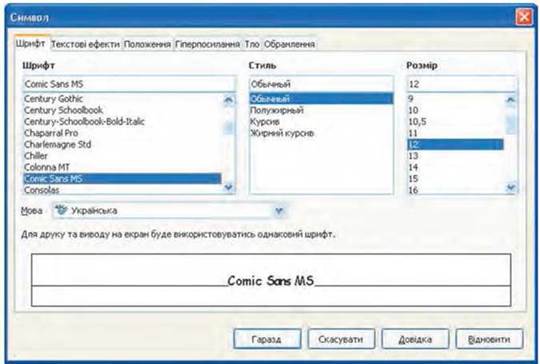The height and width of the screenshot is (364, 540).
Task: Select font size 11
Action: click(456, 133)
